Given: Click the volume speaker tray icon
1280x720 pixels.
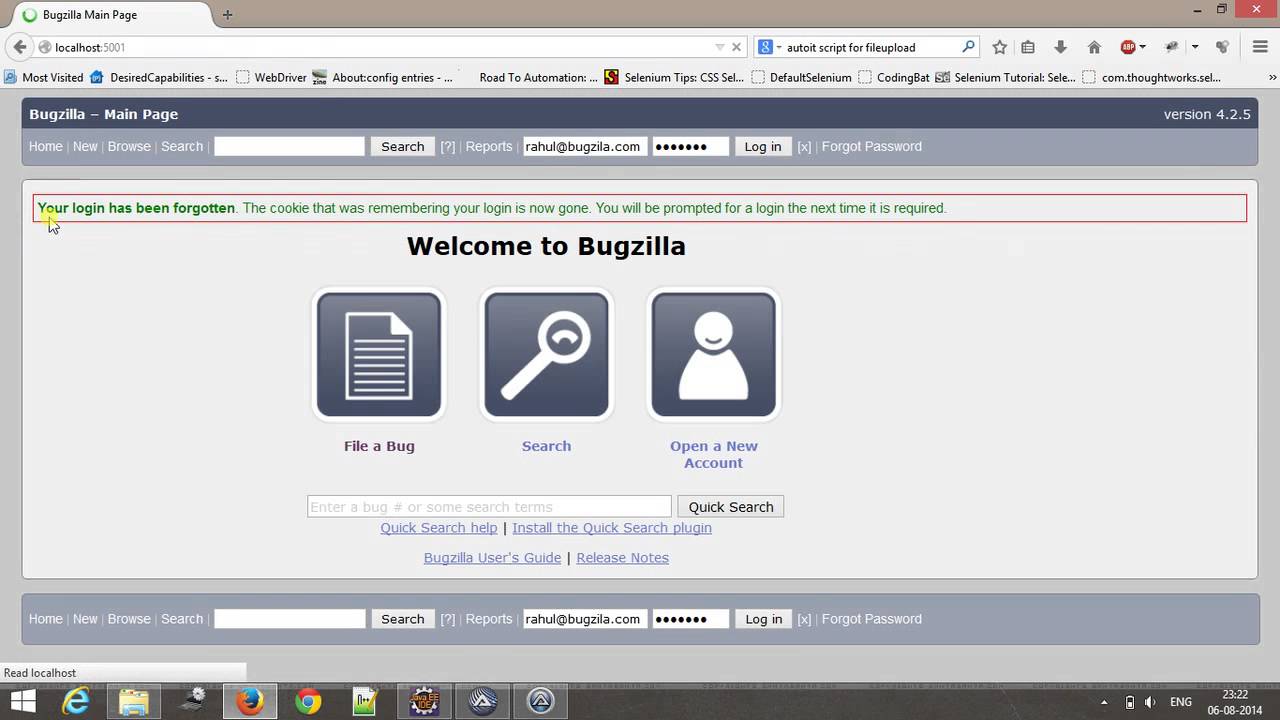Looking at the screenshot, I should pos(1150,702).
